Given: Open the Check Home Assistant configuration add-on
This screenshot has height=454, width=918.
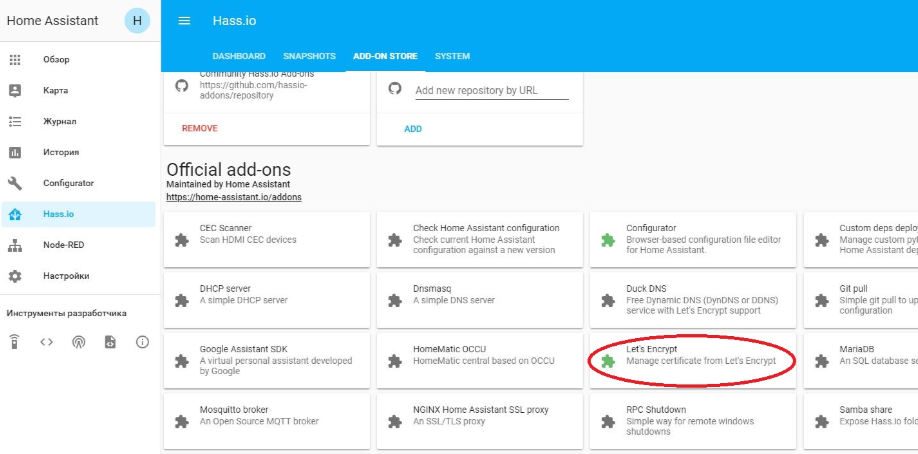Looking at the screenshot, I should 480,240.
